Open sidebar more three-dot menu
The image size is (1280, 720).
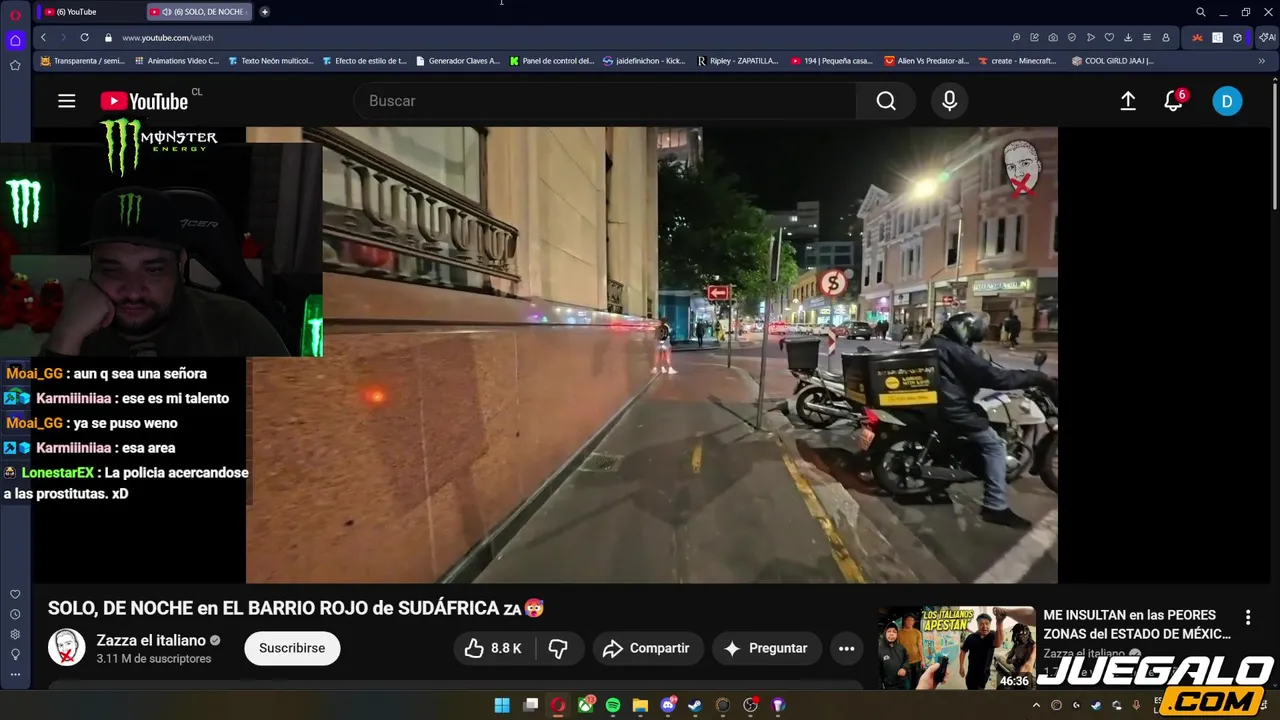15,674
